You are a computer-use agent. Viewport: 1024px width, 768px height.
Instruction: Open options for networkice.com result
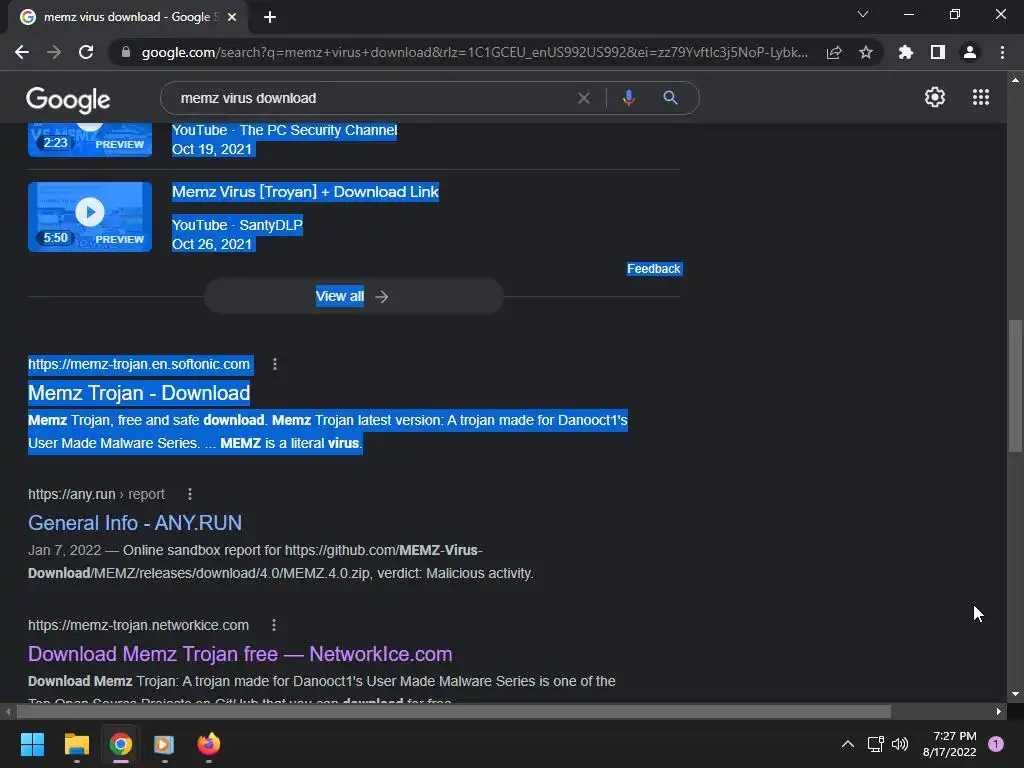click(x=274, y=625)
